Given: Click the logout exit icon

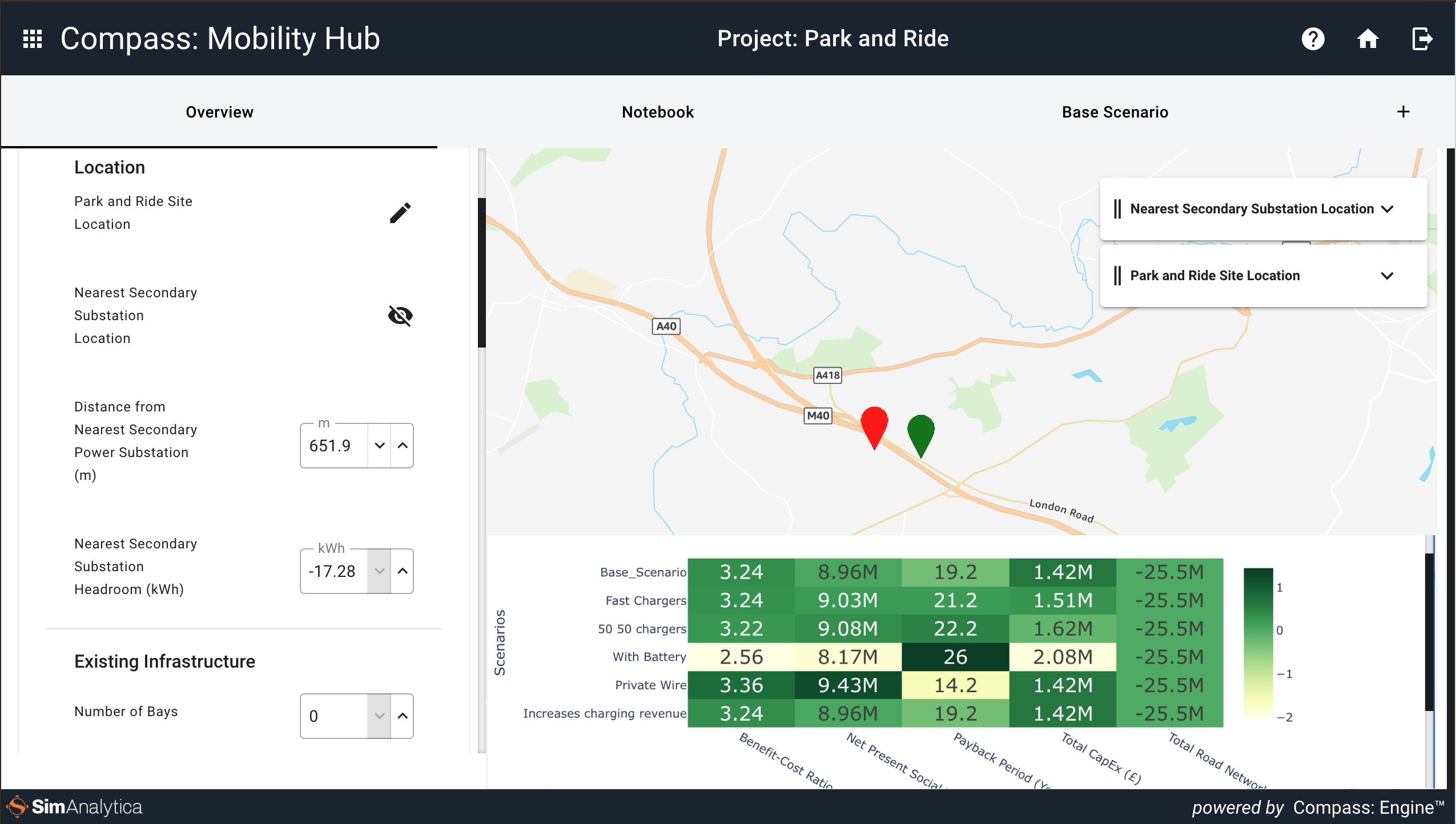Looking at the screenshot, I should (x=1421, y=39).
